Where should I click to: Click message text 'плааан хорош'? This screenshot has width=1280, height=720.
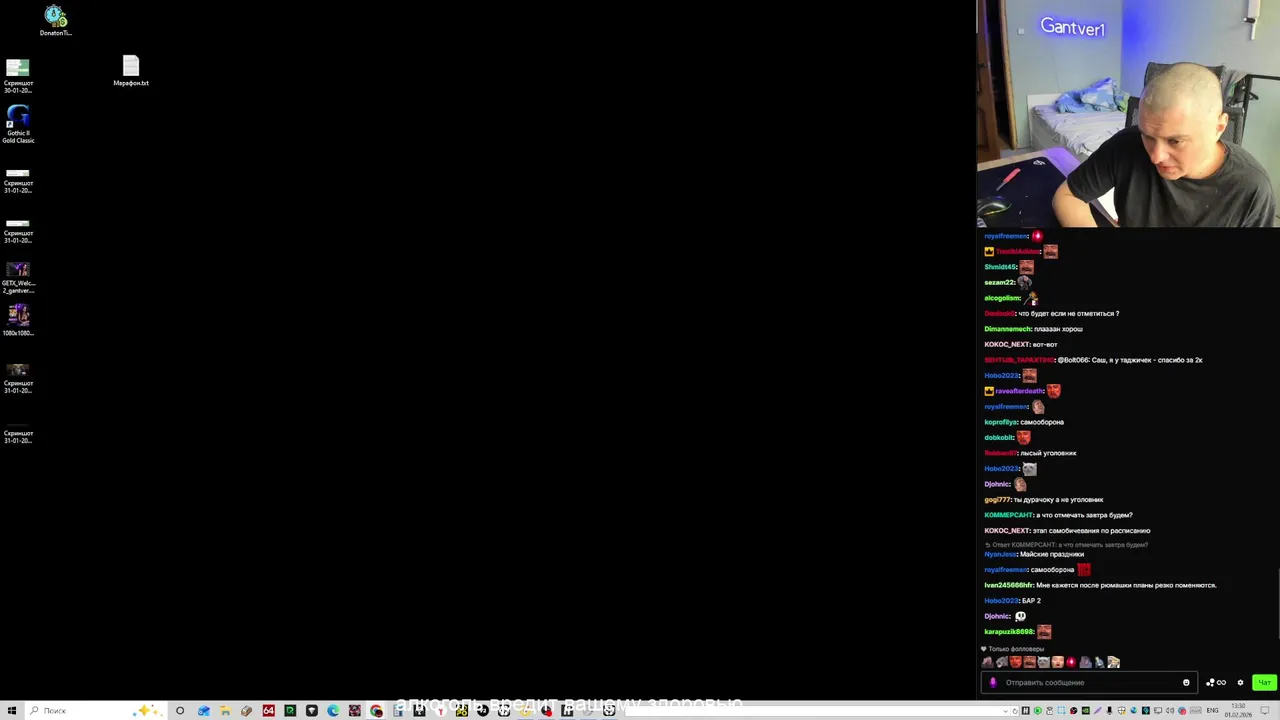[x=1058, y=329]
